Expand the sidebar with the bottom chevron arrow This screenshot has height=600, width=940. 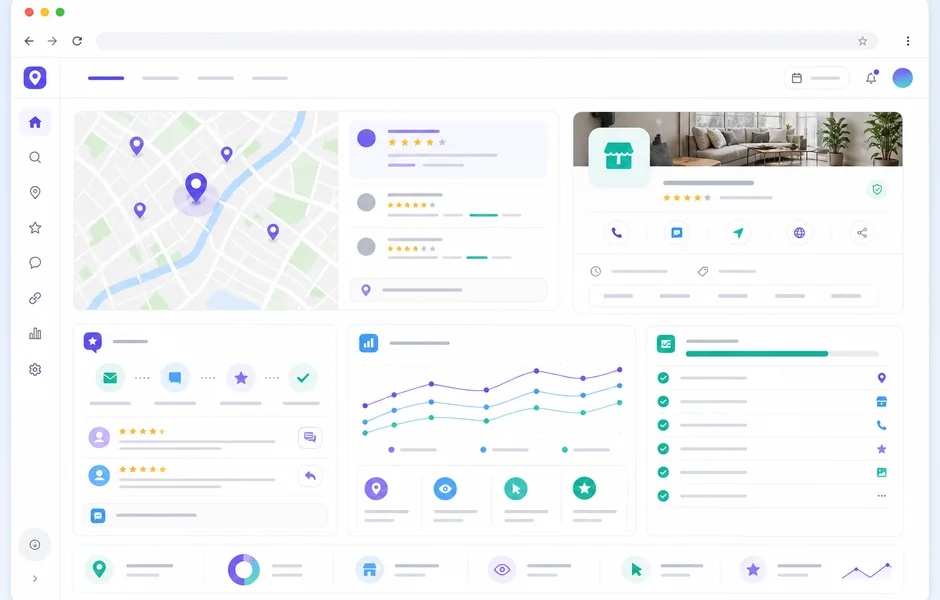click(35, 578)
